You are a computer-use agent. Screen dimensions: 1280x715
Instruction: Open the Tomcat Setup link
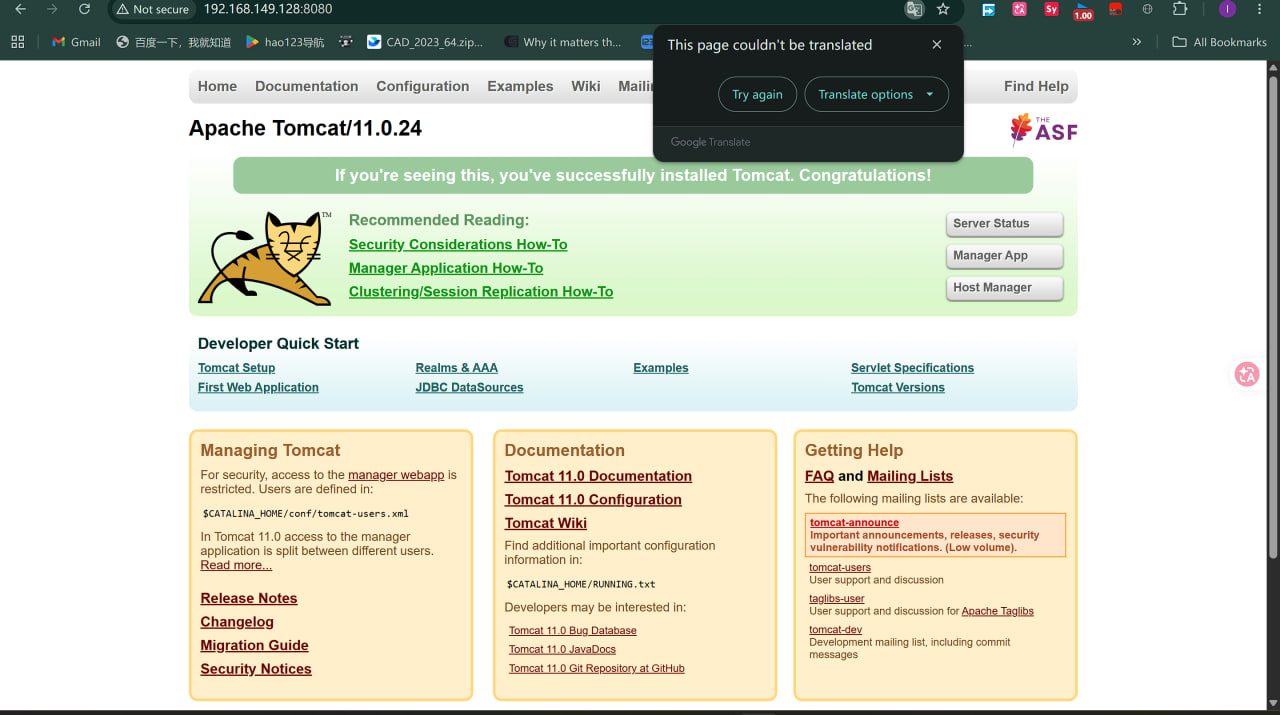coord(236,368)
